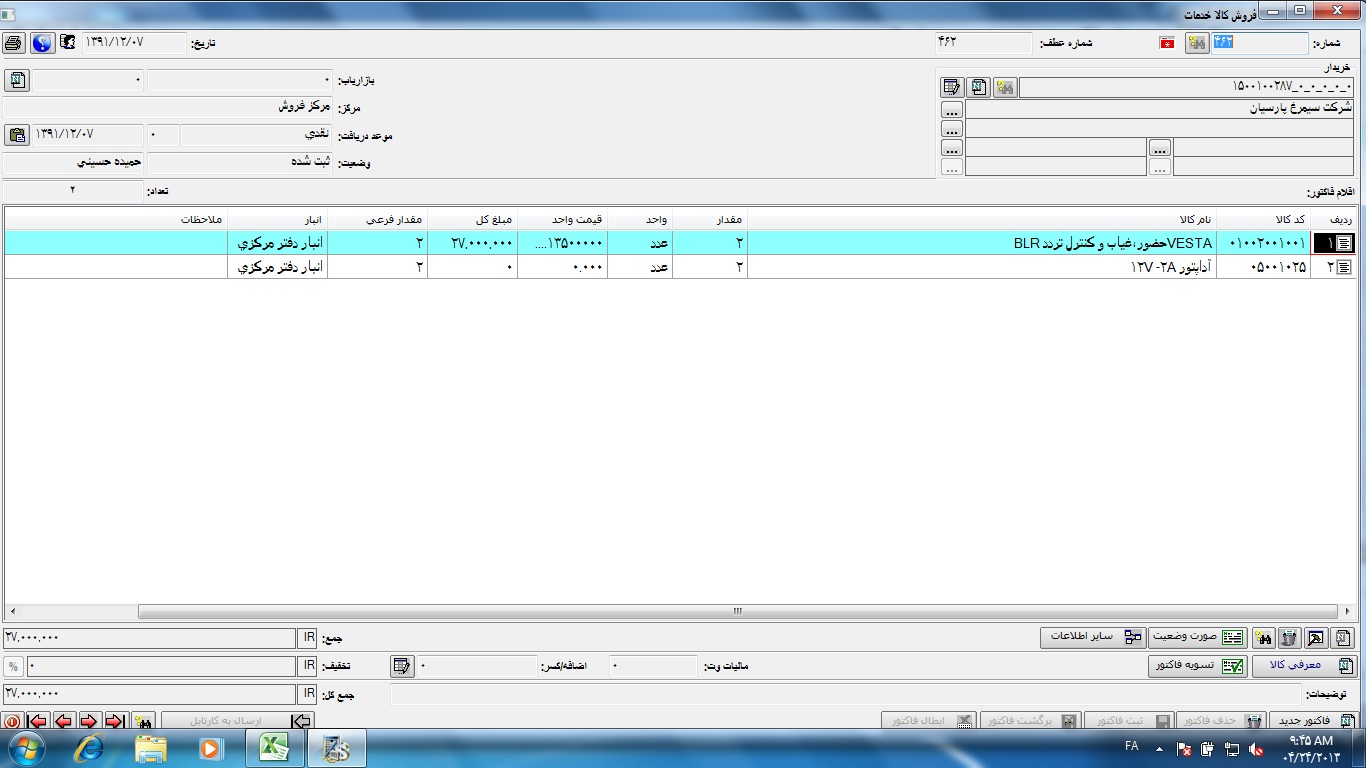Click the انبار column header
Viewport: 1366px width, 768px height.
click(277, 219)
